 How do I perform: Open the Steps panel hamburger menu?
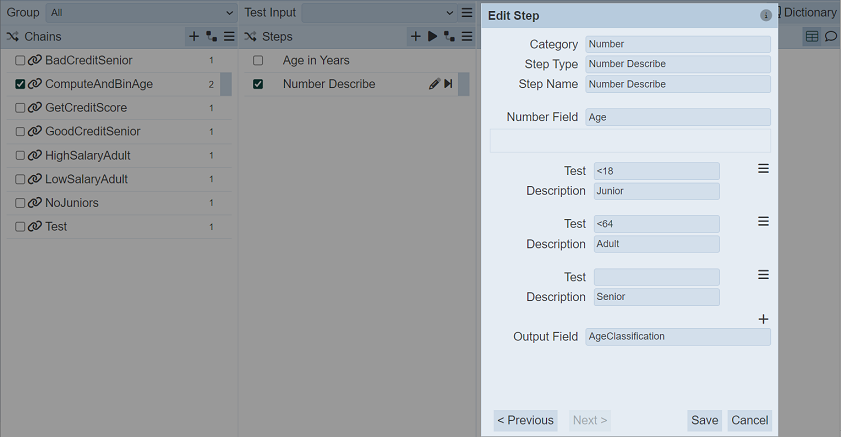466,36
